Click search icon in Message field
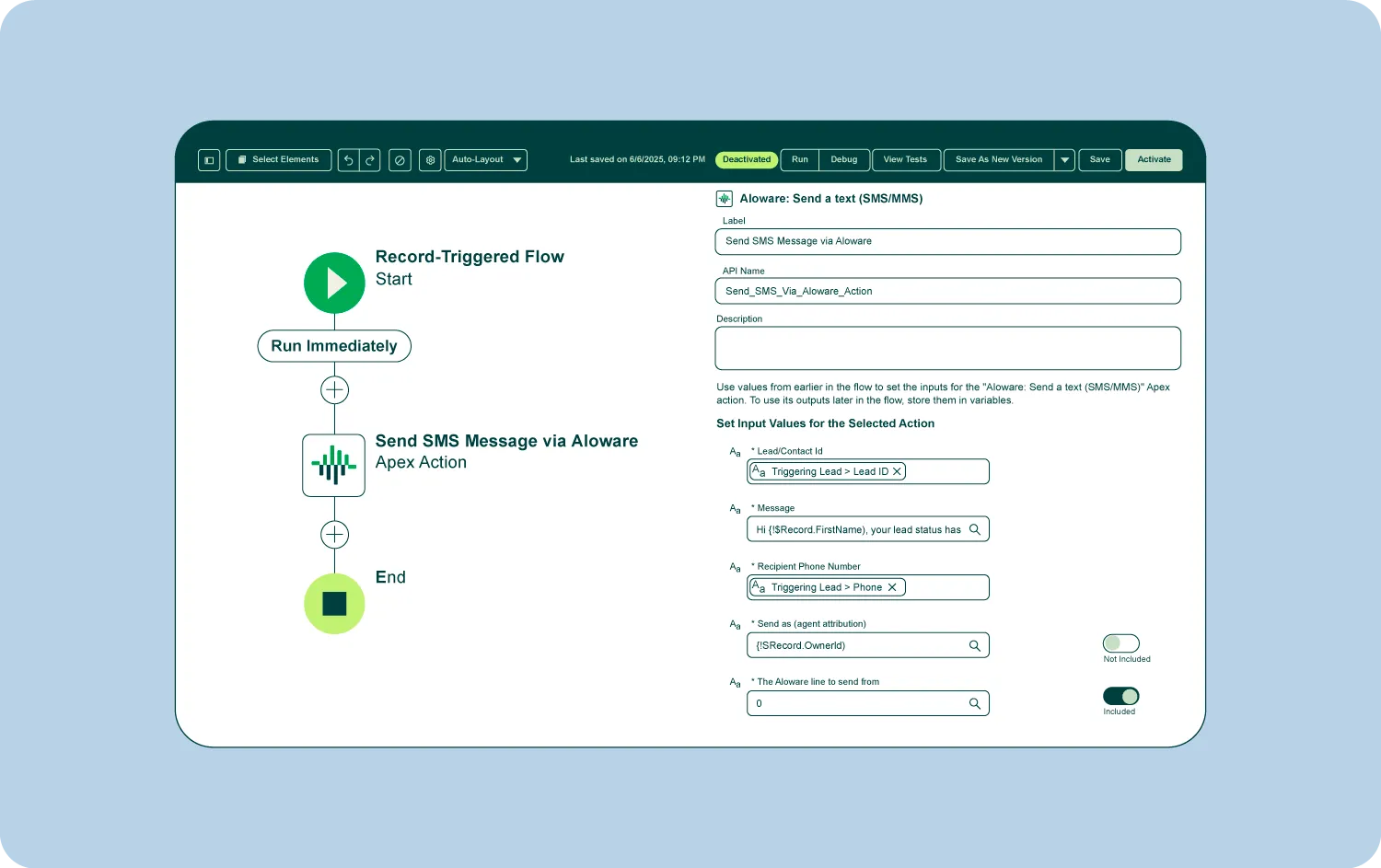The width and height of the screenshot is (1381, 868). point(975,529)
